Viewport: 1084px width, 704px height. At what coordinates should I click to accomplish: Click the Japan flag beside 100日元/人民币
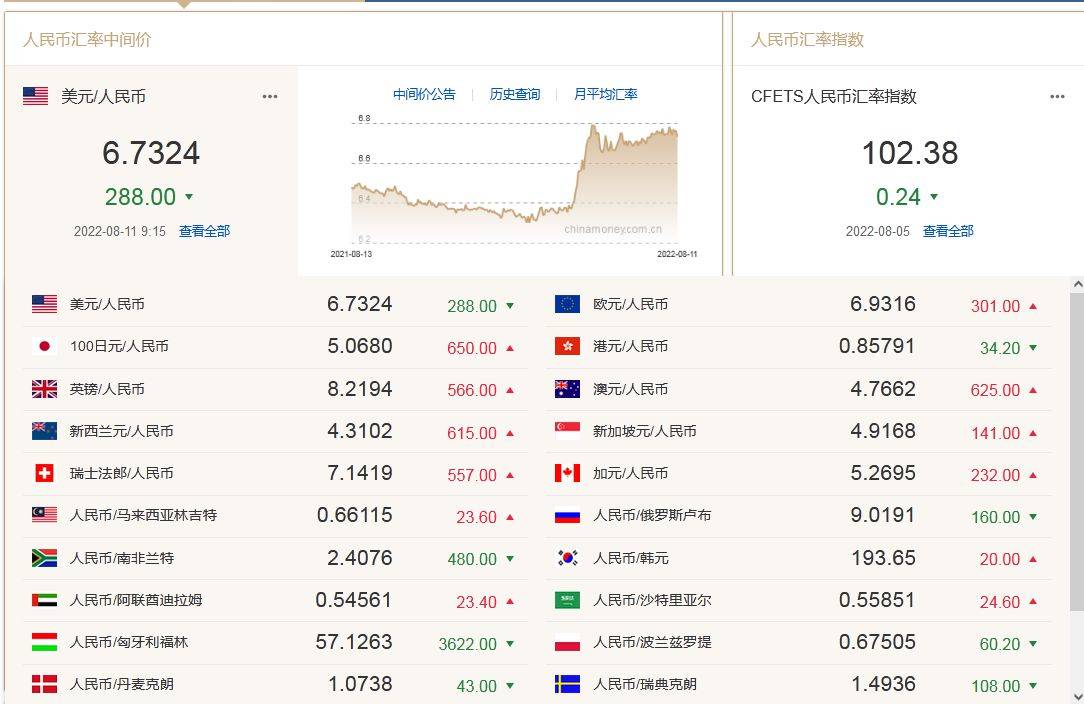(x=44, y=346)
